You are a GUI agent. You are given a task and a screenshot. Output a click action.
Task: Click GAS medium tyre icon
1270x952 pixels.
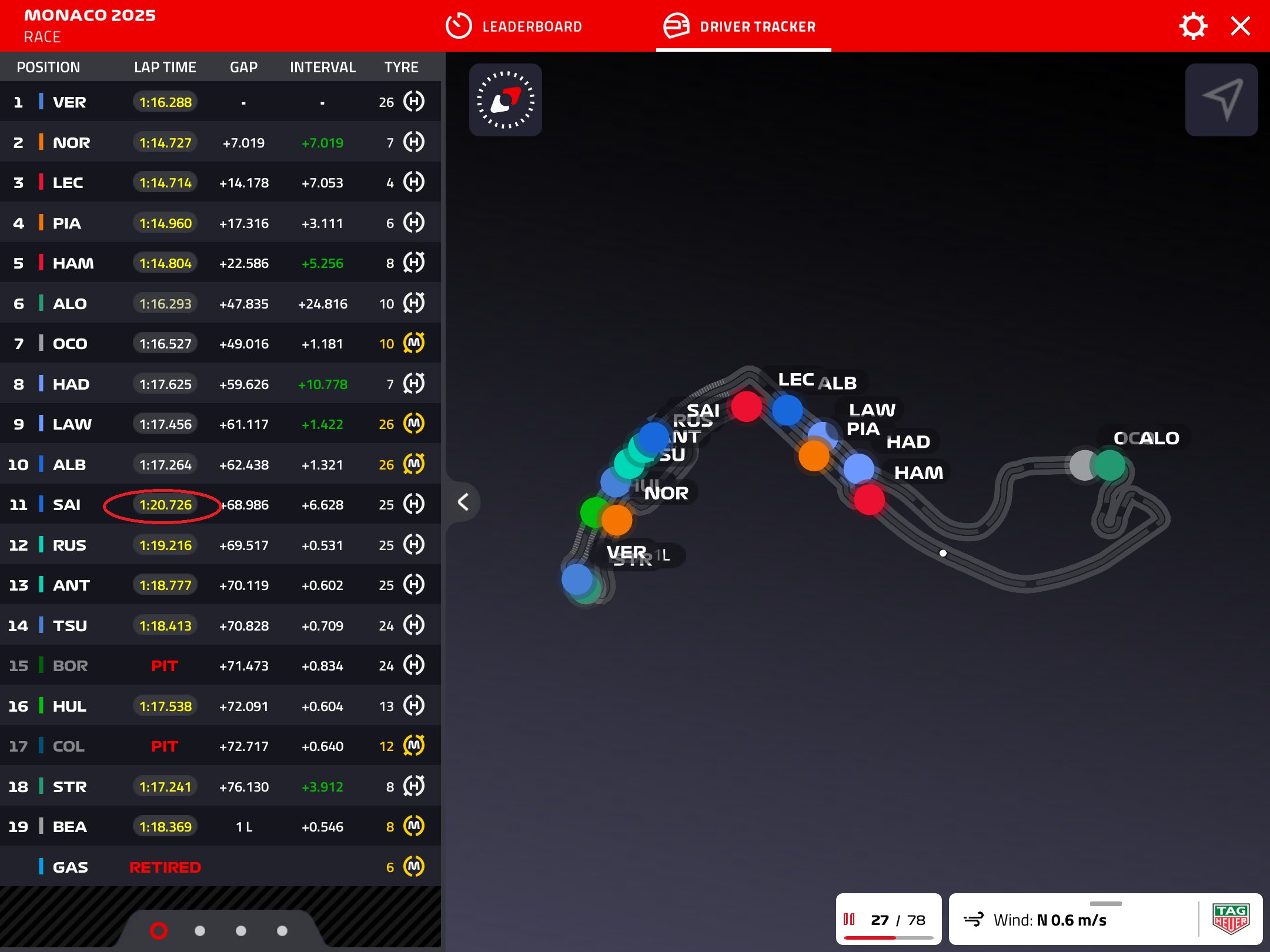coord(414,867)
